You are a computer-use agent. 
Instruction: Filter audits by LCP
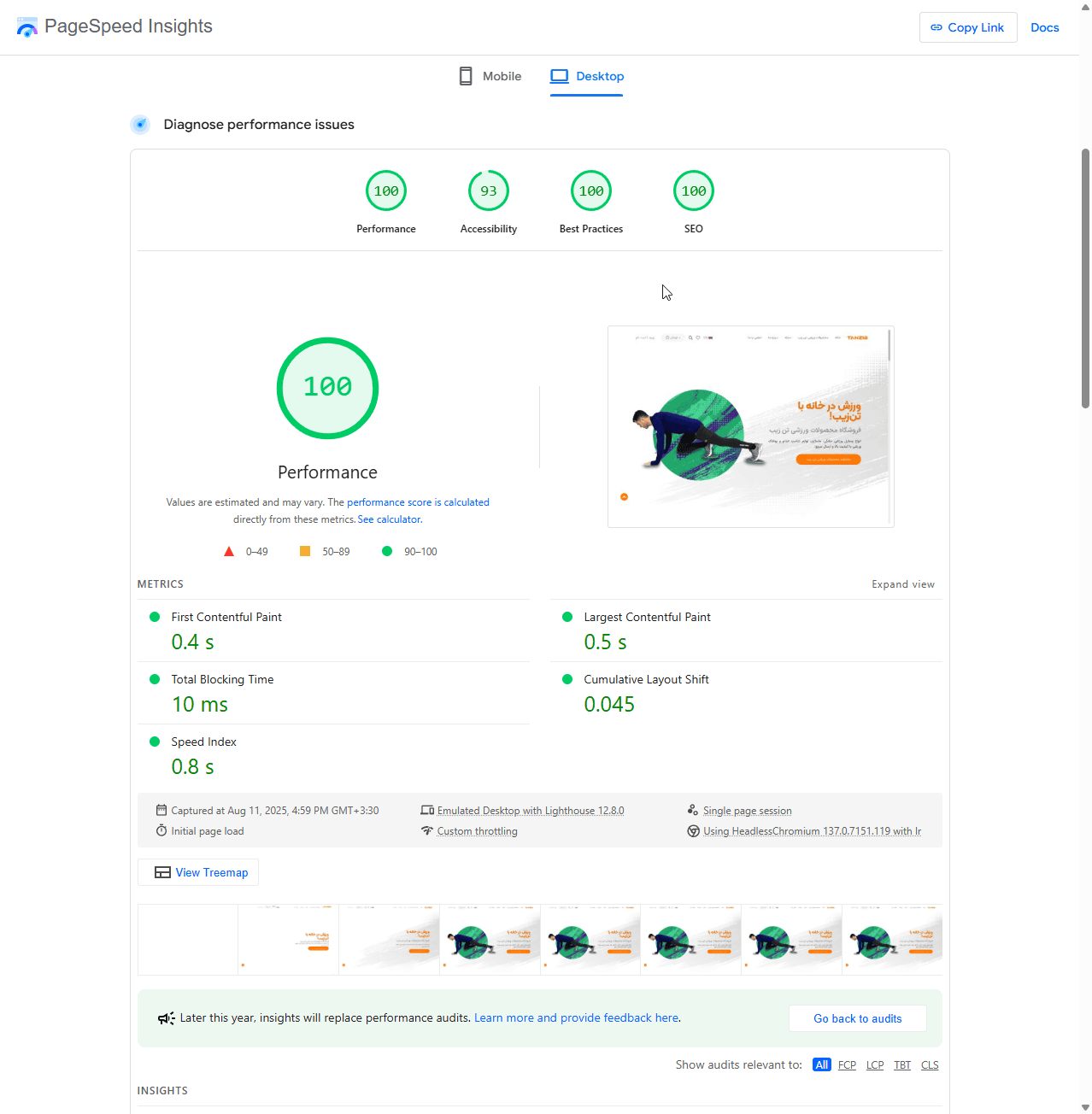tap(875, 1065)
